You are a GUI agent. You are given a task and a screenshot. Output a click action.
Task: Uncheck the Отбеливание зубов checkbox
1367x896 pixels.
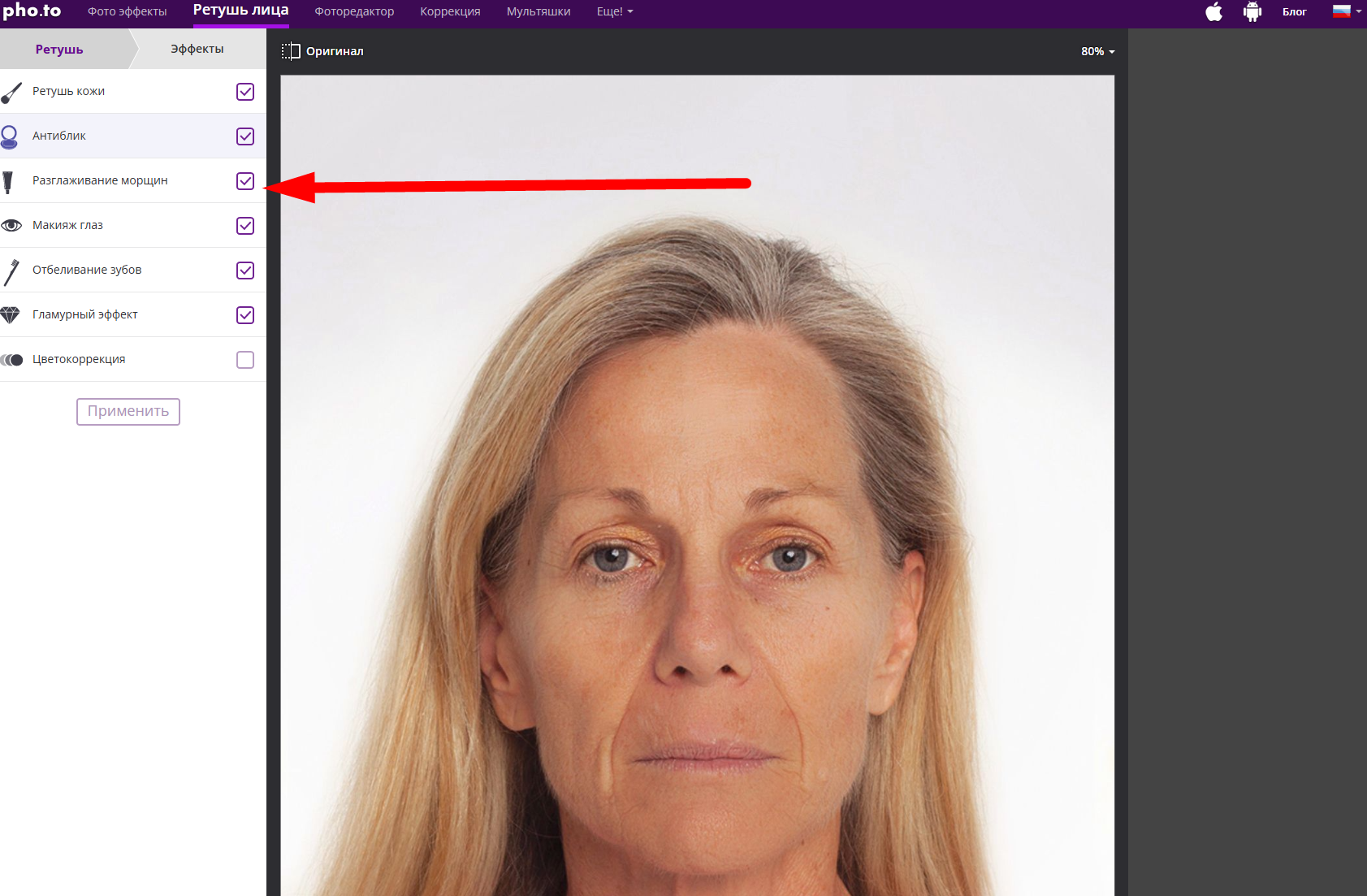click(245, 271)
